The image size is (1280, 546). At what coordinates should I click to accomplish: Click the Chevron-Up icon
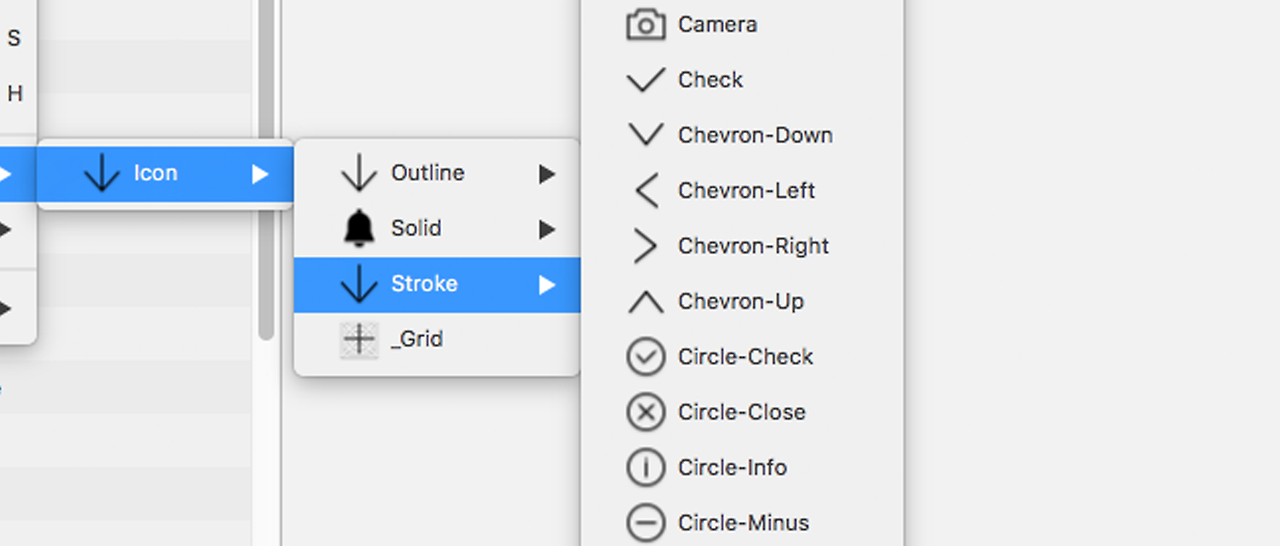pyautogui.click(x=646, y=301)
